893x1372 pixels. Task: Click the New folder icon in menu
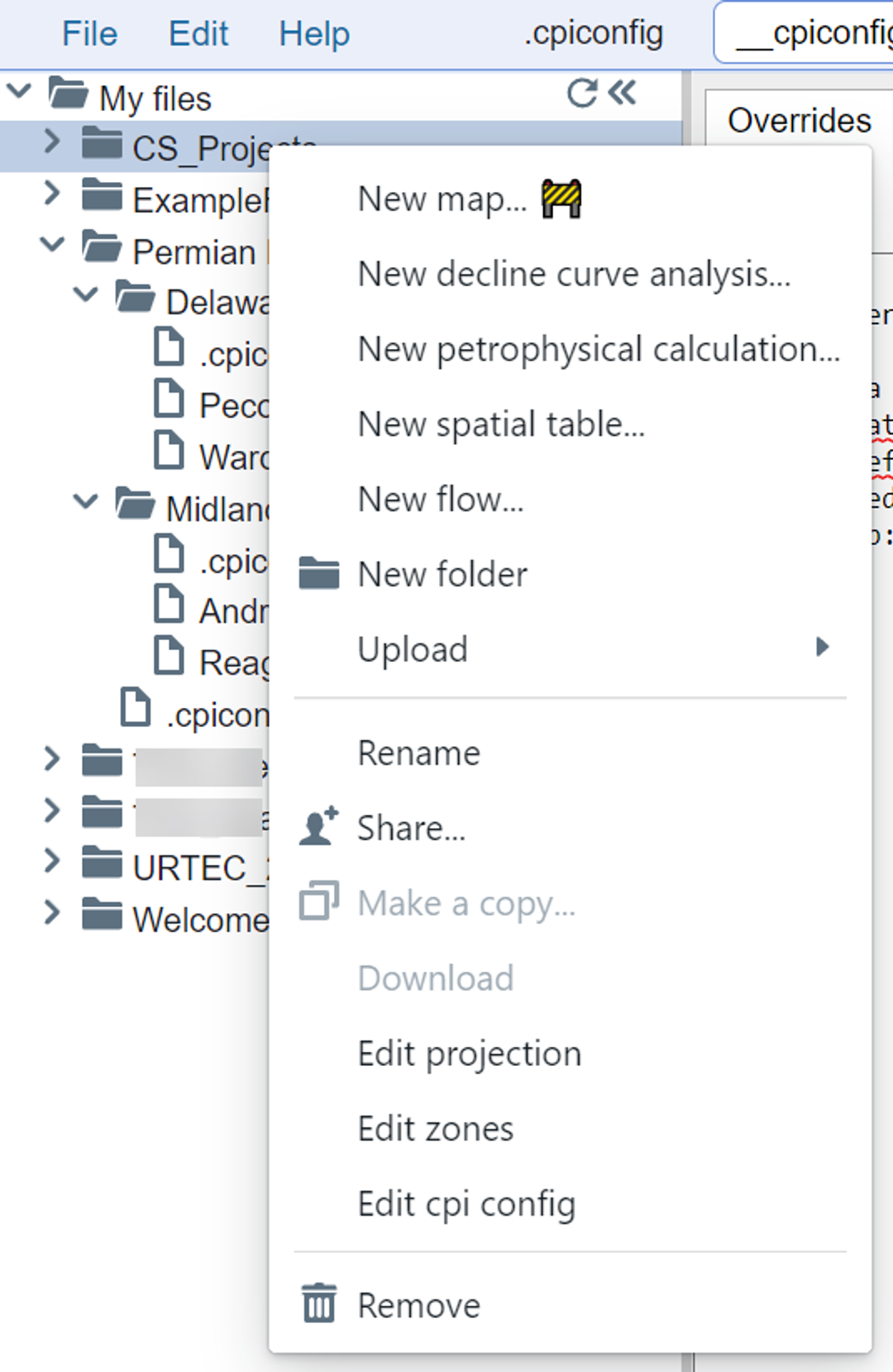(x=318, y=573)
